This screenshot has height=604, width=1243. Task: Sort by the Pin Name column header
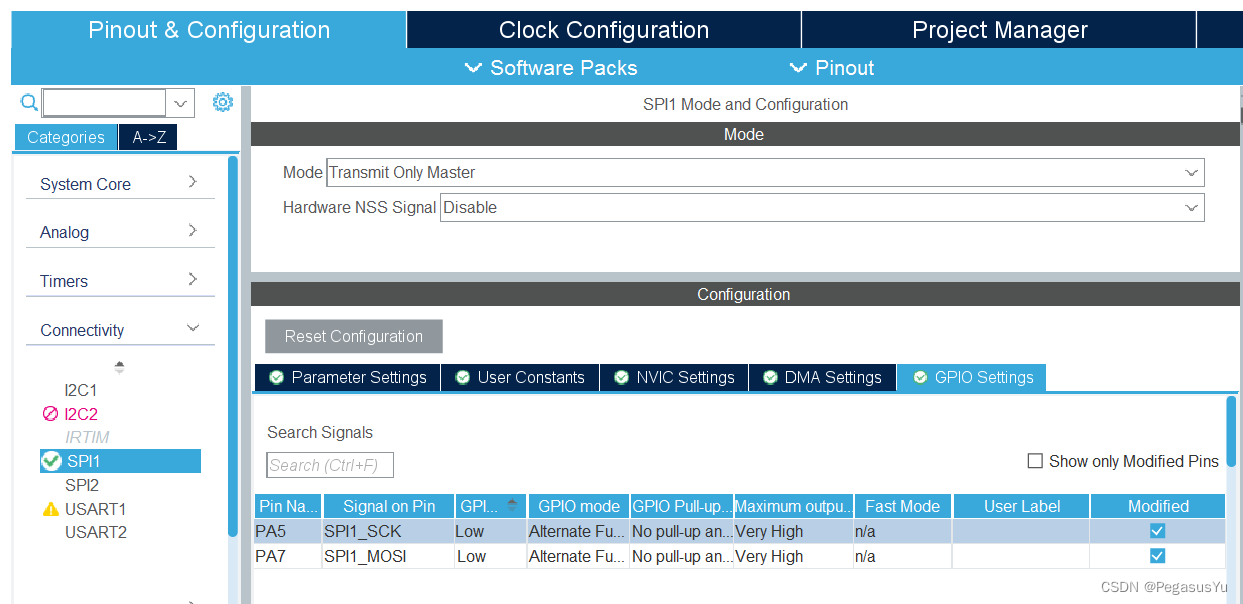click(288, 506)
